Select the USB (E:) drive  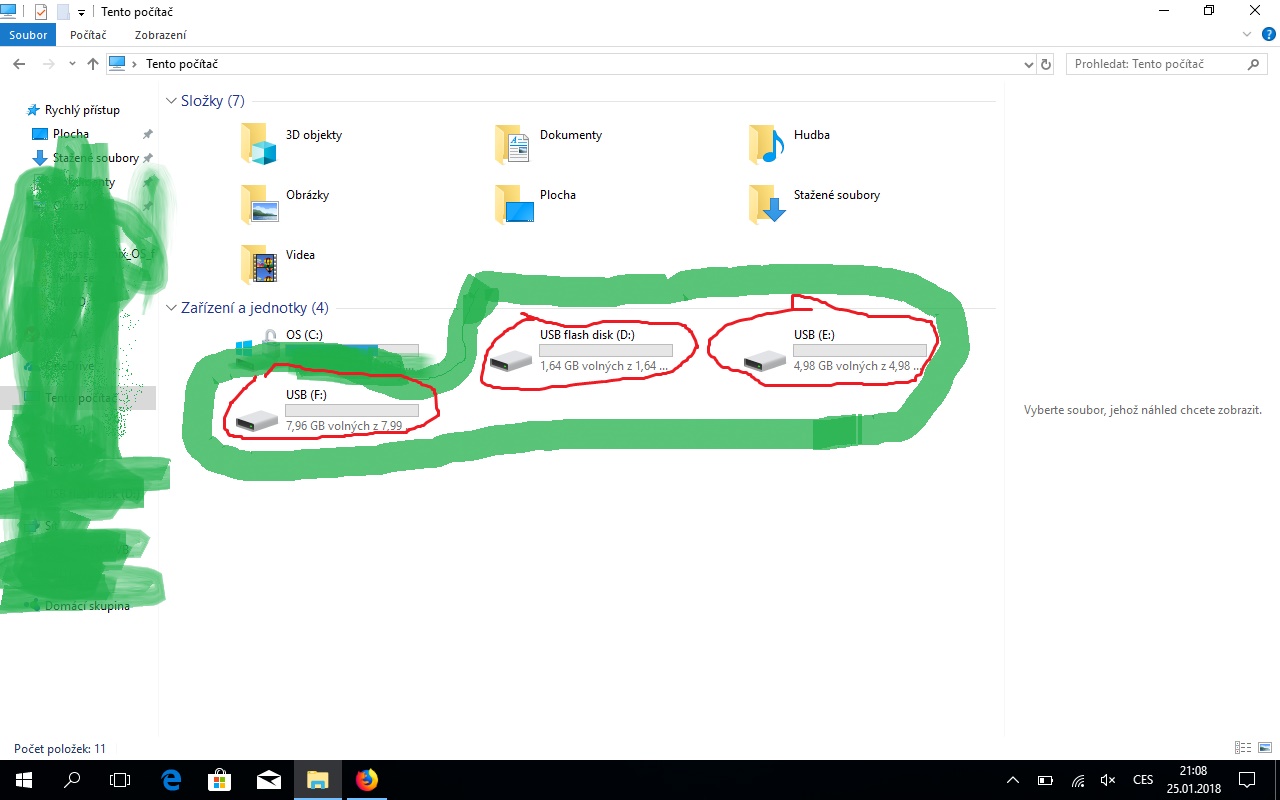pyautogui.click(x=835, y=352)
